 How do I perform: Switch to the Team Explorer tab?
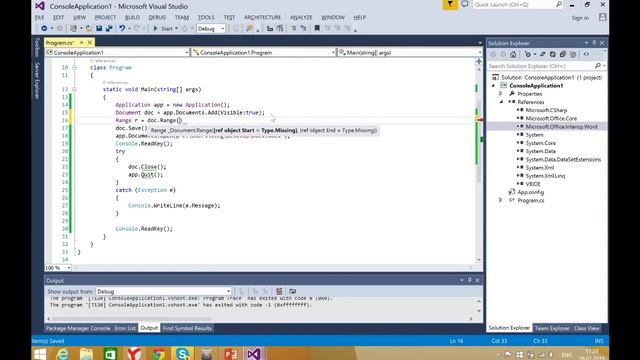[551, 328]
